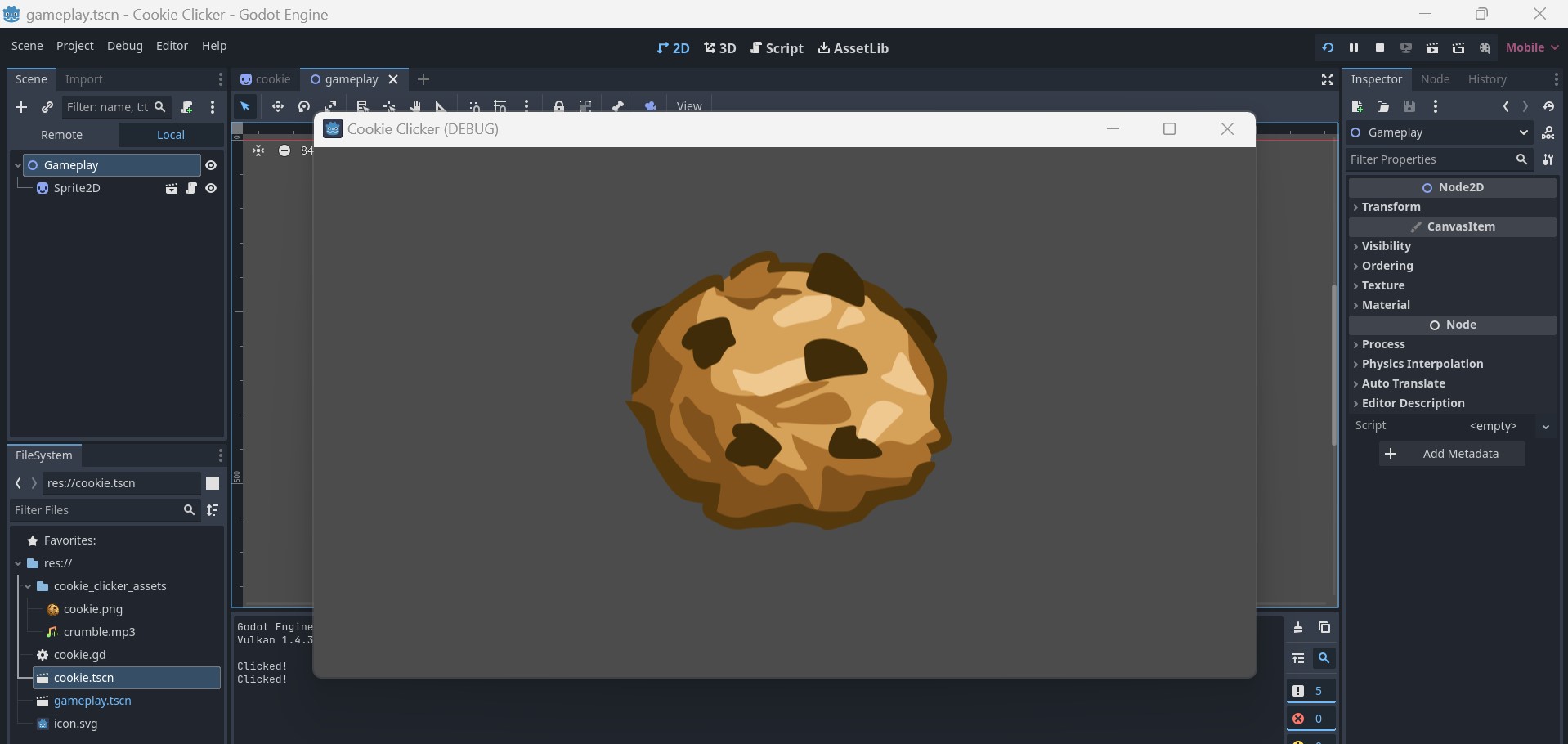Go to previous edited object in Inspector
Viewport: 1568px width, 744px height.
[1506, 107]
